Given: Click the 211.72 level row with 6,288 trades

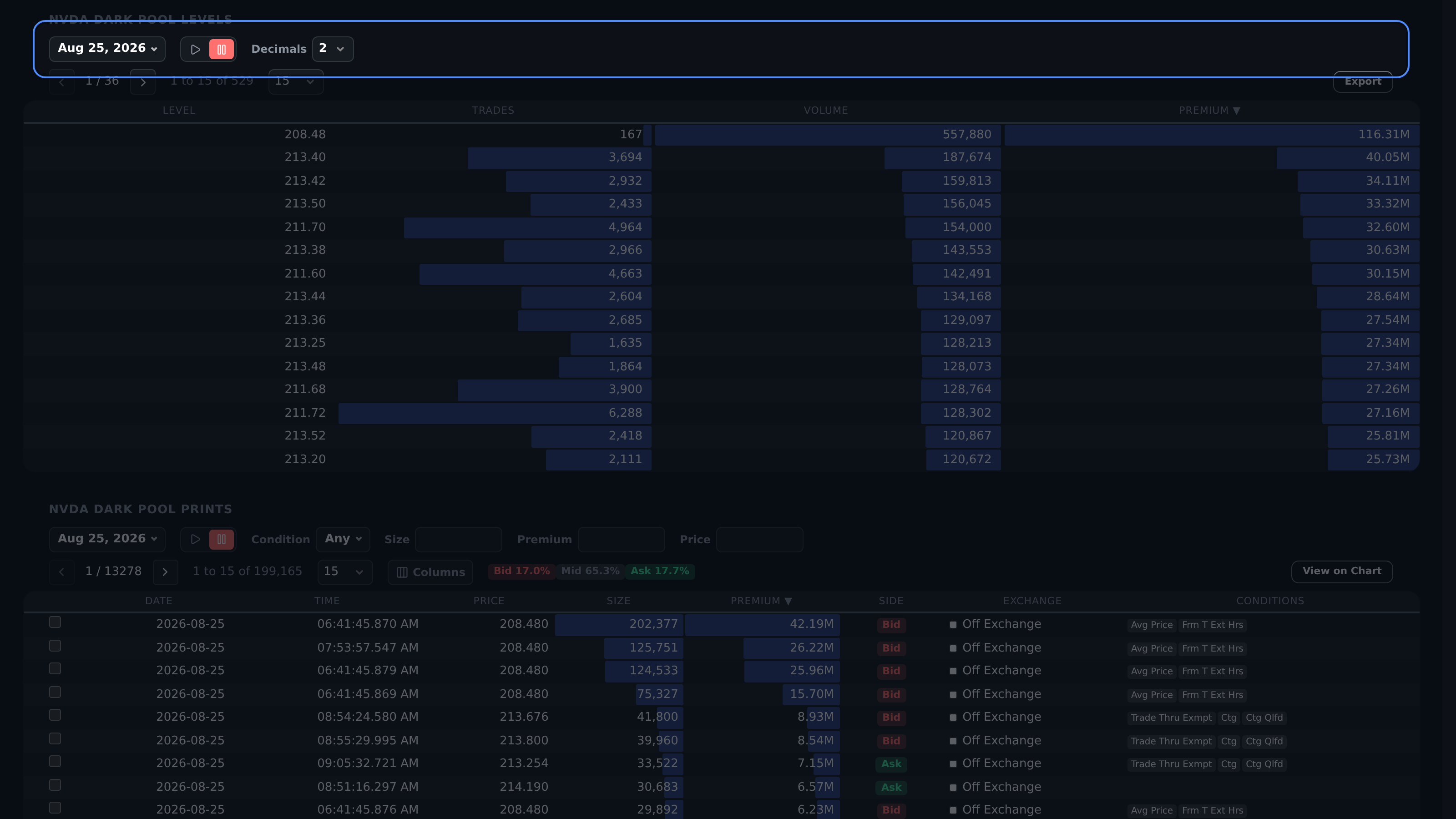Looking at the screenshot, I should point(721,413).
